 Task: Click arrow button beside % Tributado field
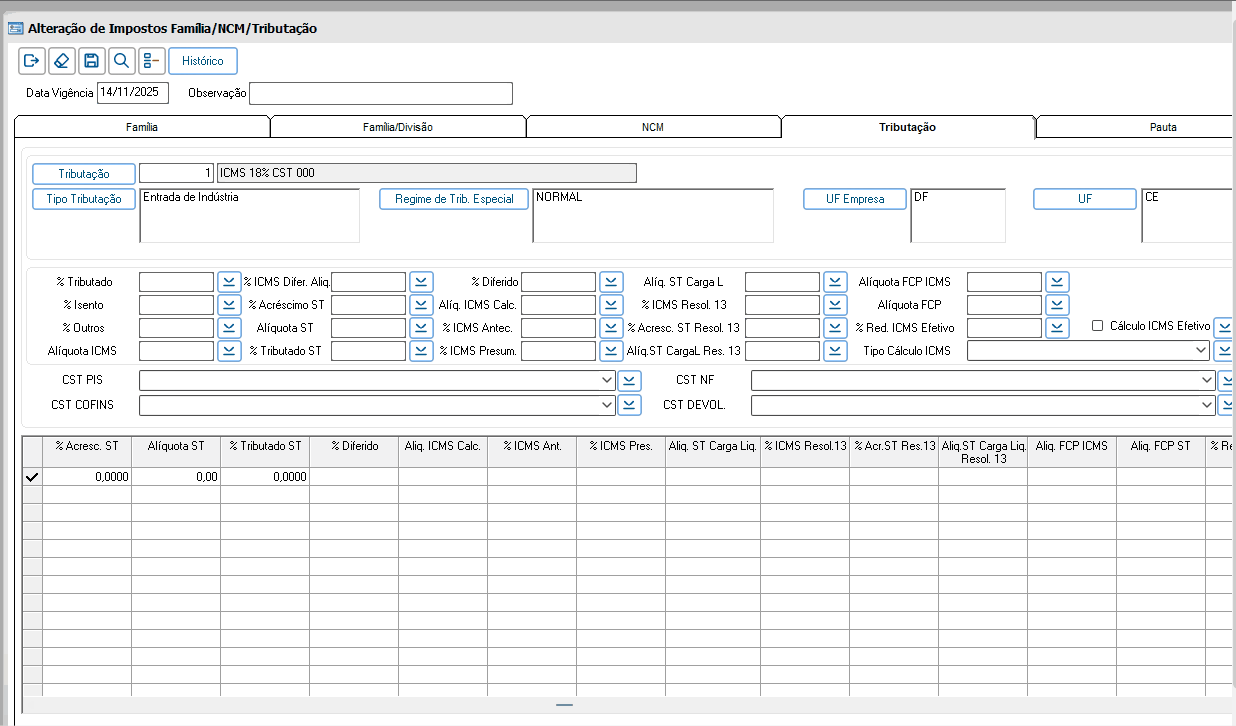click(x=229, y=282)
